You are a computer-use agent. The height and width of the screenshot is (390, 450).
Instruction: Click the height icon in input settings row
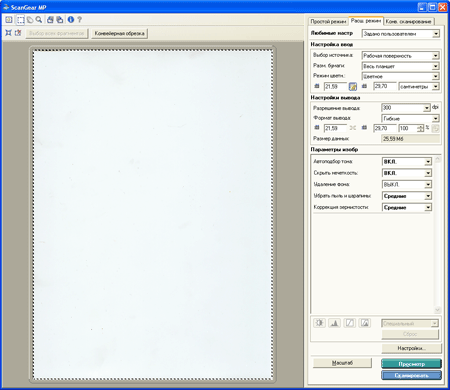click(x=364, y=86)
